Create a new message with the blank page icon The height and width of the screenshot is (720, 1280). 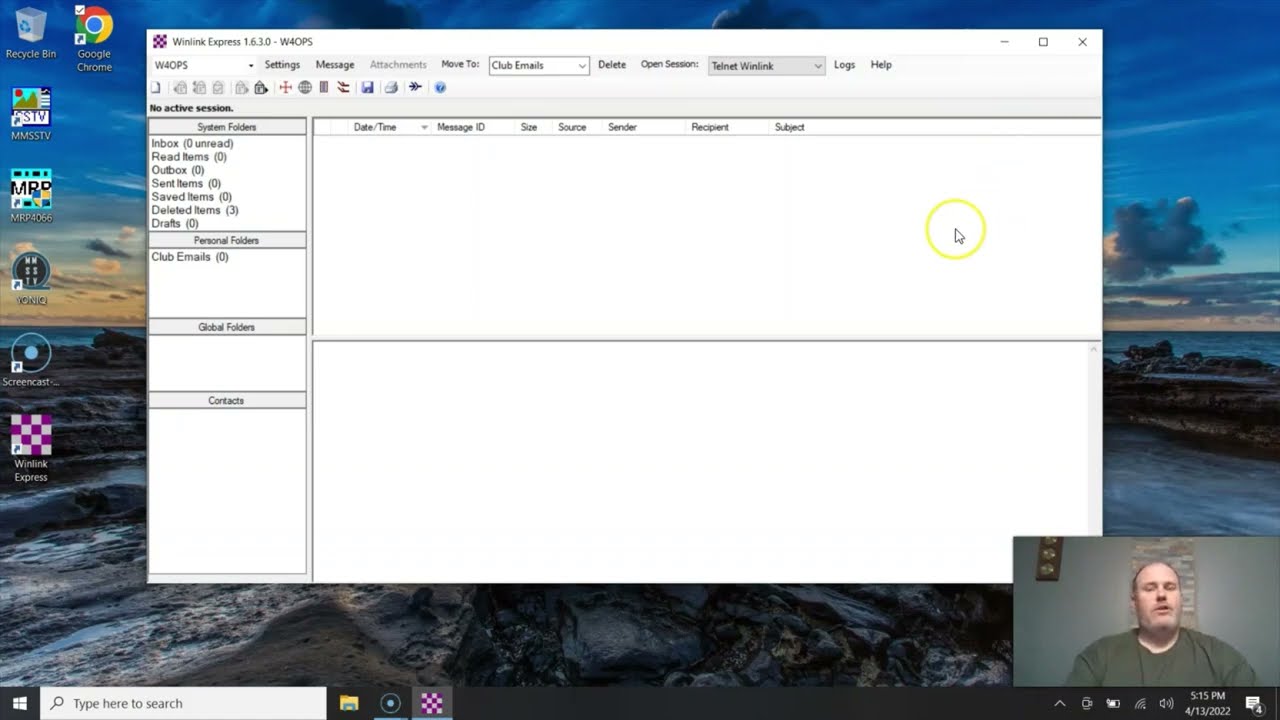pyautogui.click(x=155, y=88)
